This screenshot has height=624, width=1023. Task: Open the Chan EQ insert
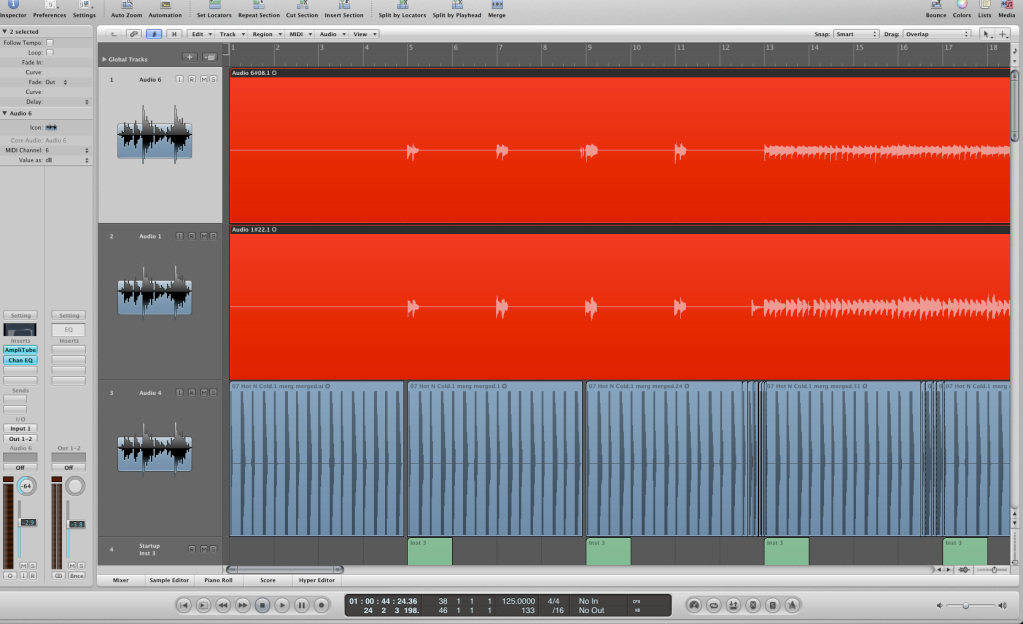click(x=20, y=360)
